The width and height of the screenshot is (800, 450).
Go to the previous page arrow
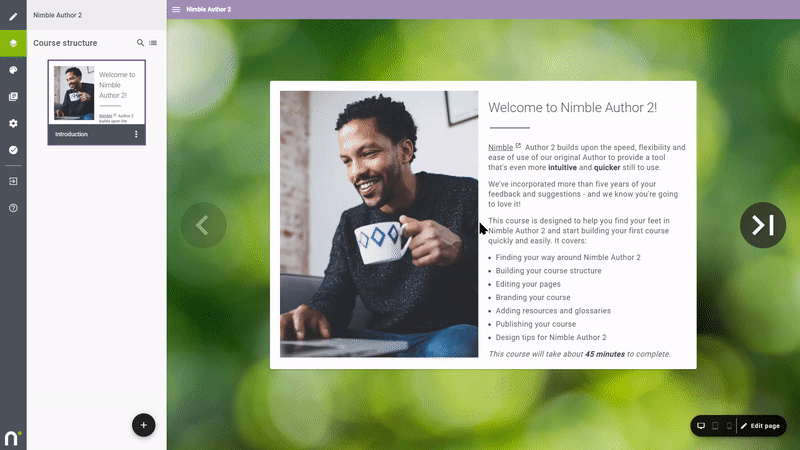(203, 225)
